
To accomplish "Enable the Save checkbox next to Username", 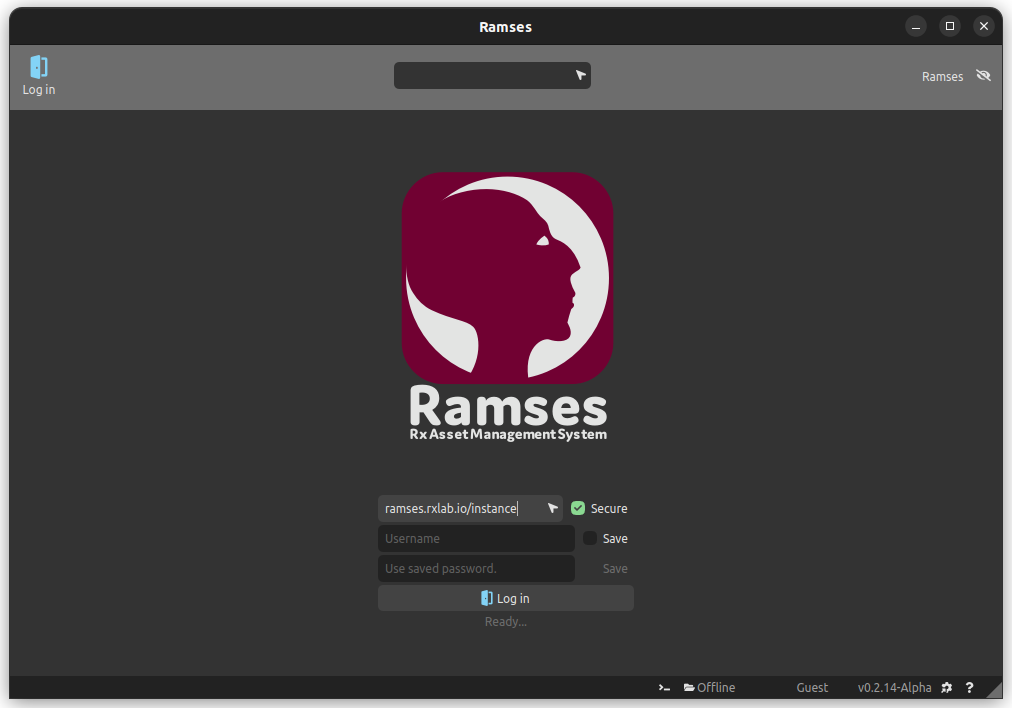I will [590, 538].
